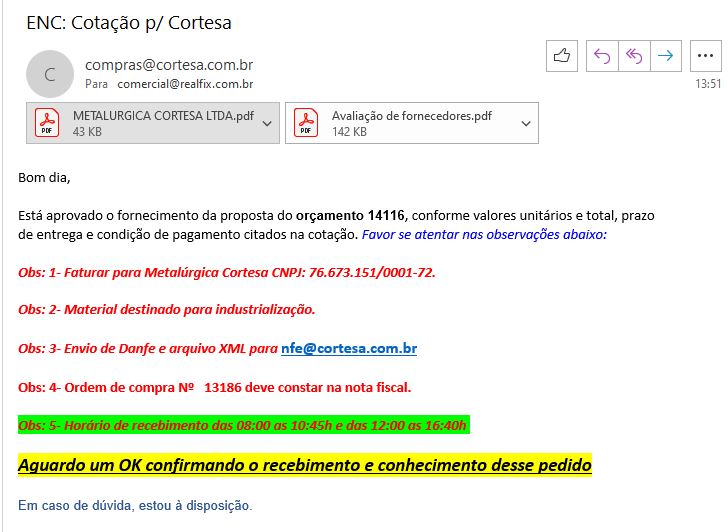Screen dimensions: 728x532
Task: Click sender address compras@cortesa.com.br
Action: click(169, 64)
